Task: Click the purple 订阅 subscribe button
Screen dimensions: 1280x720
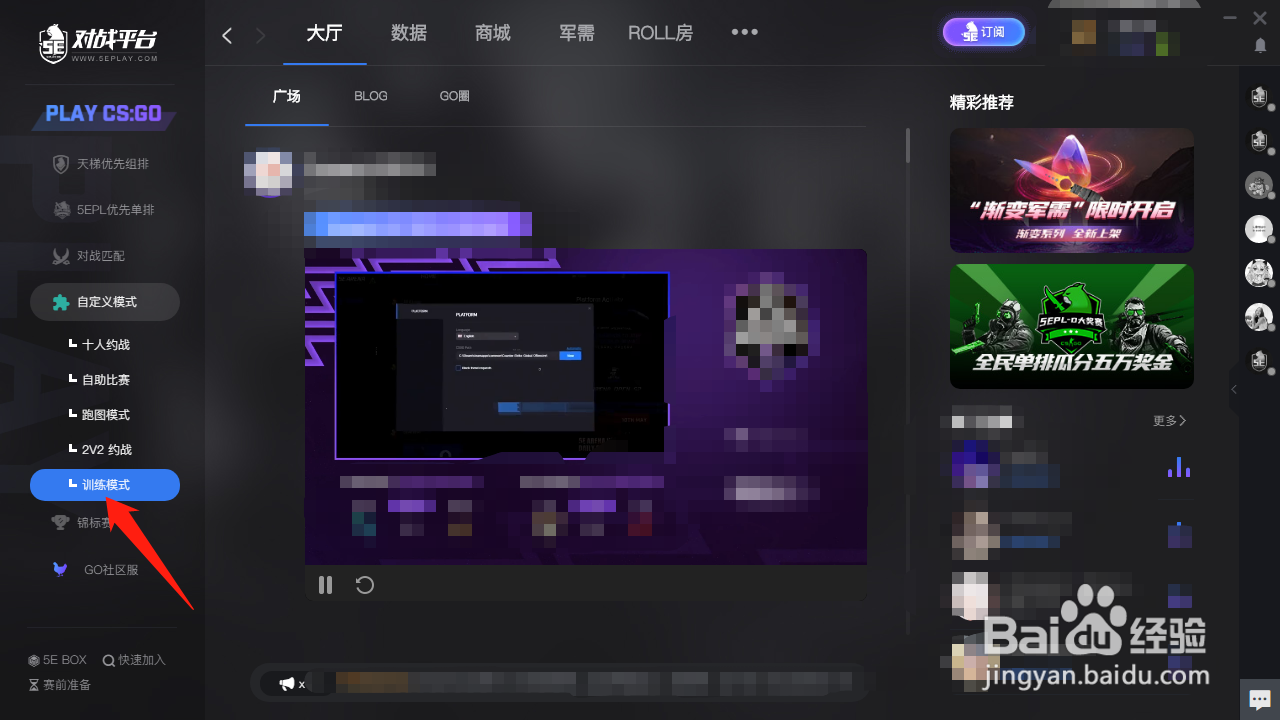Action: pyautogui.click(x=984, y=32)
